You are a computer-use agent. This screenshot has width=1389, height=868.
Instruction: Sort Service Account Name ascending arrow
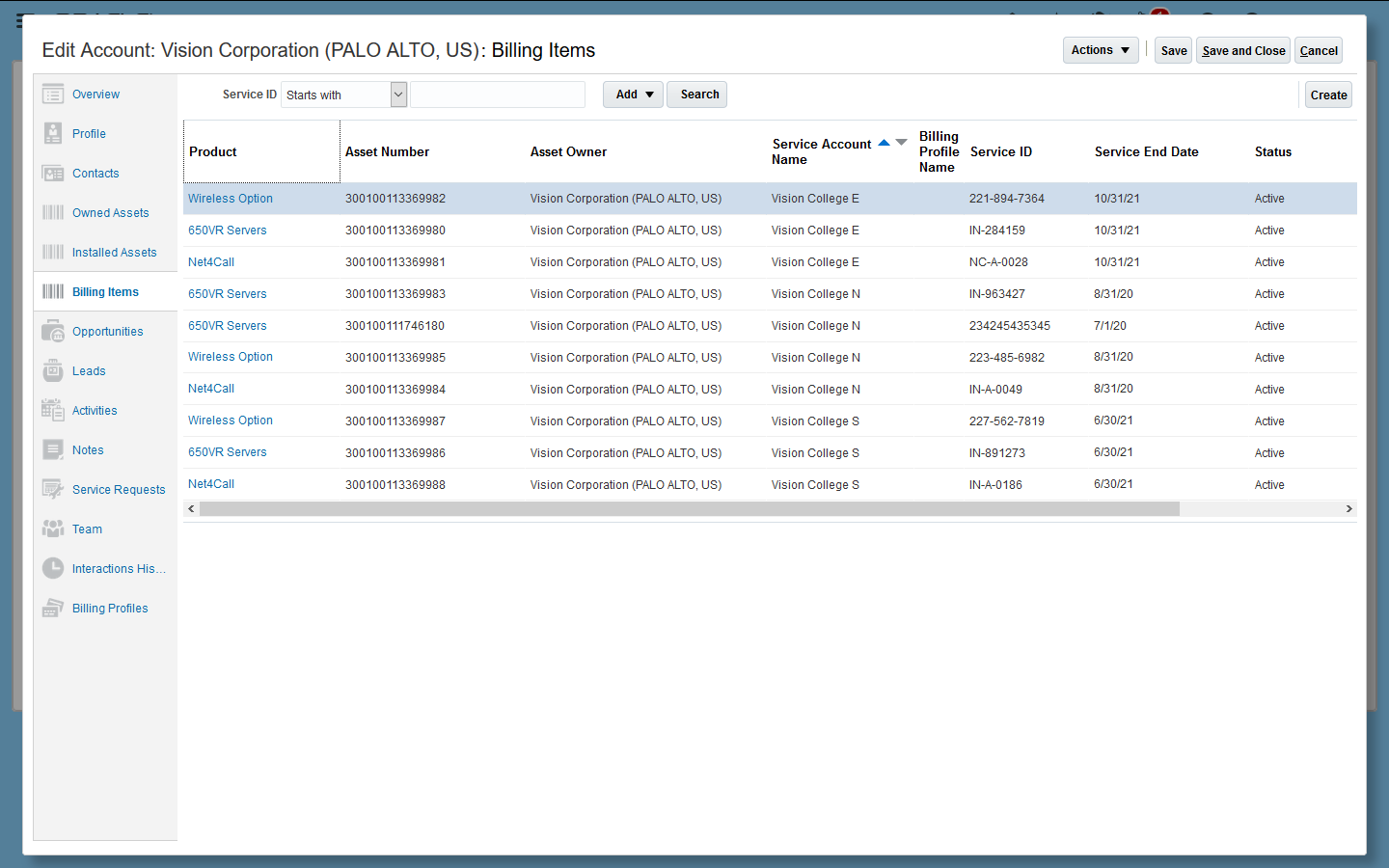(x=885, y=143)
